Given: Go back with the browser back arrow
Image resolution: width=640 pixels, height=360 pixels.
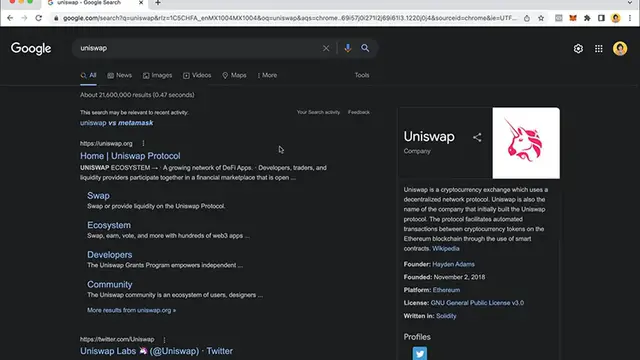Looking at the screenshot, I should coord(10,18).
